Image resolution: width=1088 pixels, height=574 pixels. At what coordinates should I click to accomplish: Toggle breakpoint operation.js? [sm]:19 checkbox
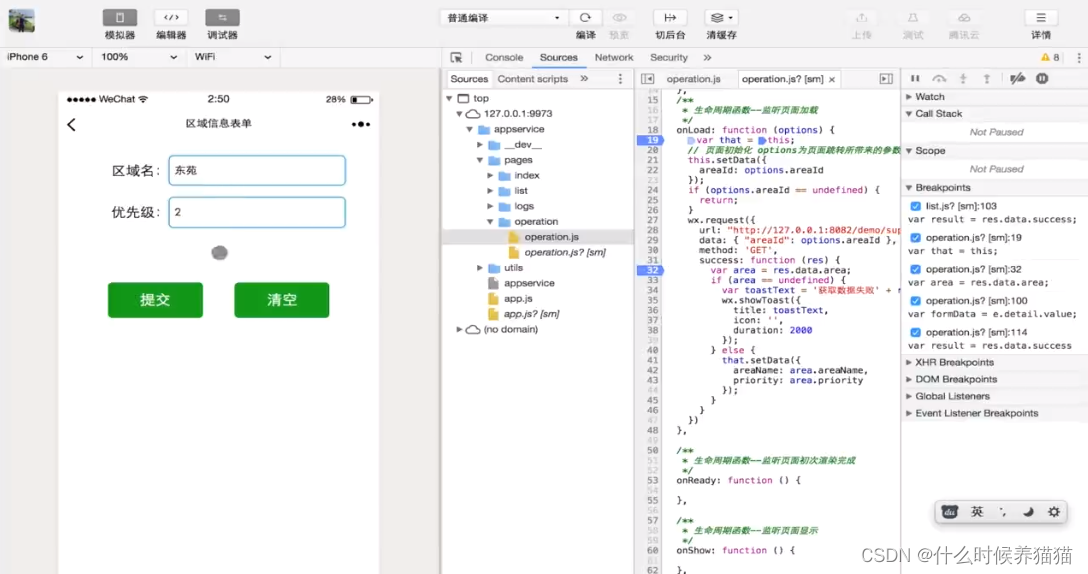(x=915, y=237)
